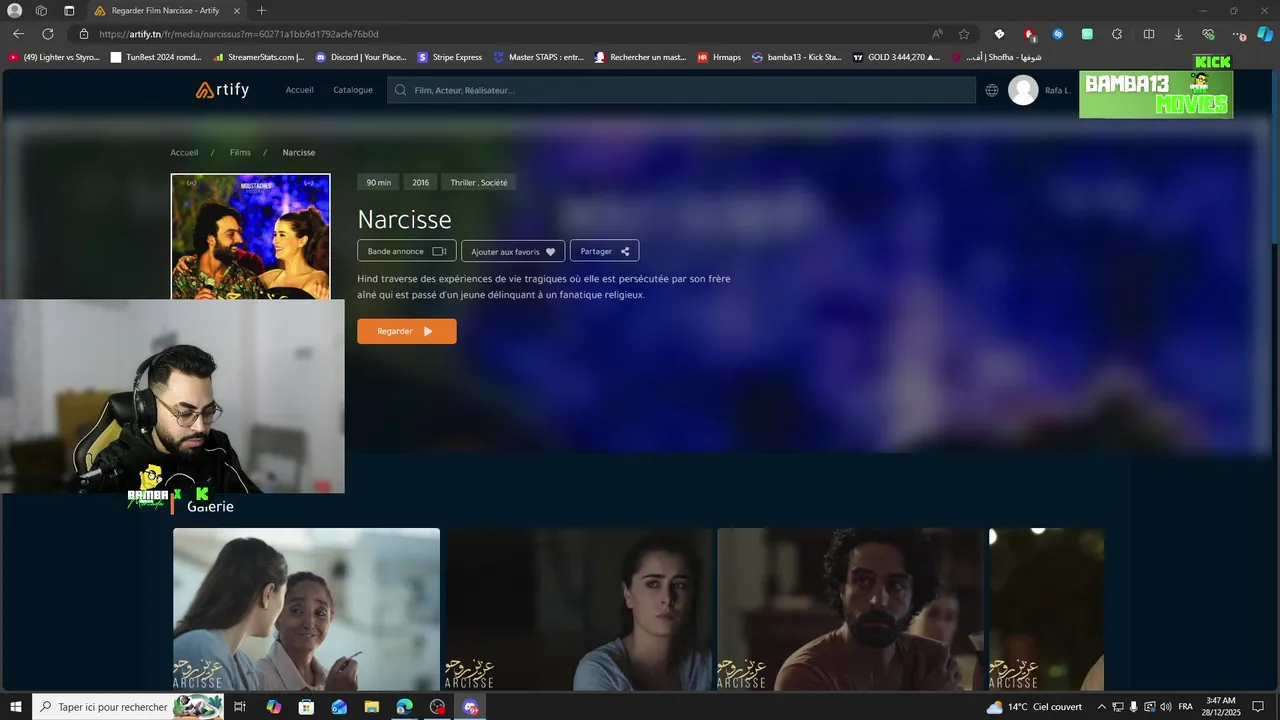Screen dimensions: 1280x720
Task: Click the red extension icon with badge
Action: pos(1029,34)
